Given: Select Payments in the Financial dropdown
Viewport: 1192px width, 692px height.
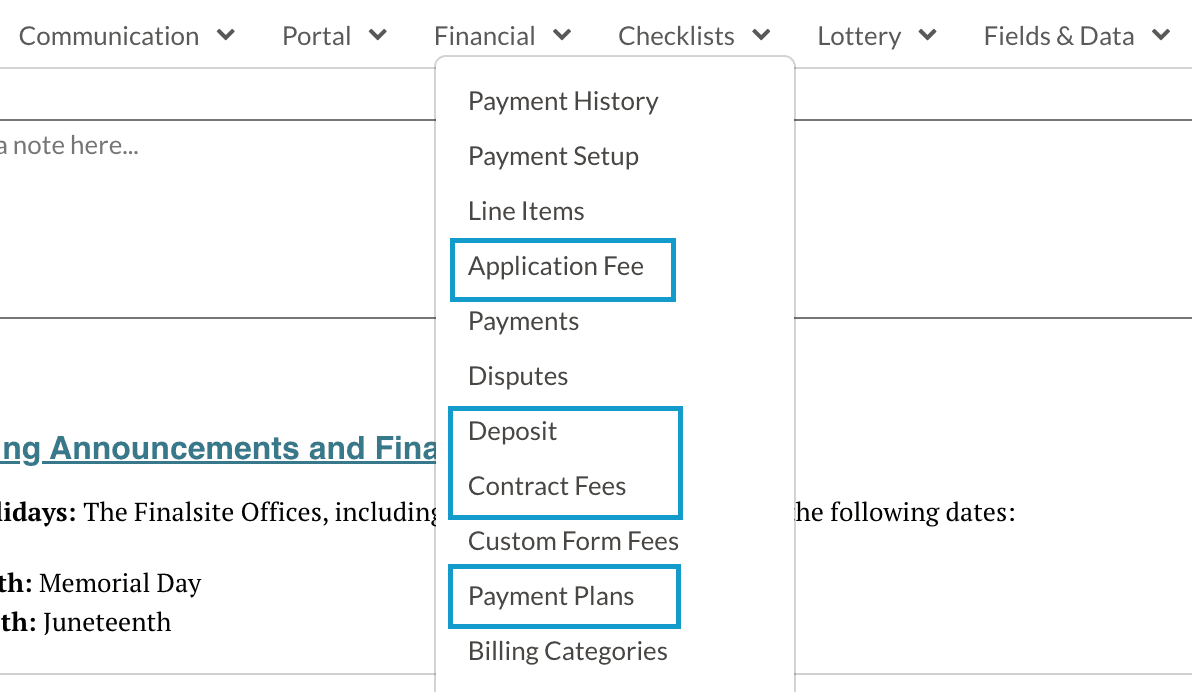Looking at the screenshot, I should coord(523,321).
